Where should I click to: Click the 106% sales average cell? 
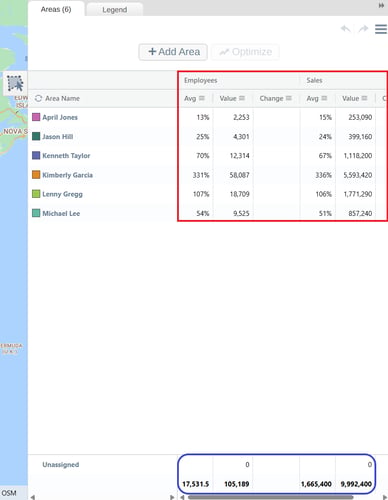click(324, 194)
